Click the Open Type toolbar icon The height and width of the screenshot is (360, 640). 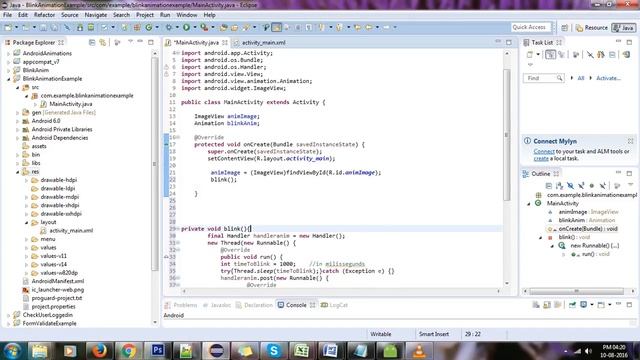[224, 27]
